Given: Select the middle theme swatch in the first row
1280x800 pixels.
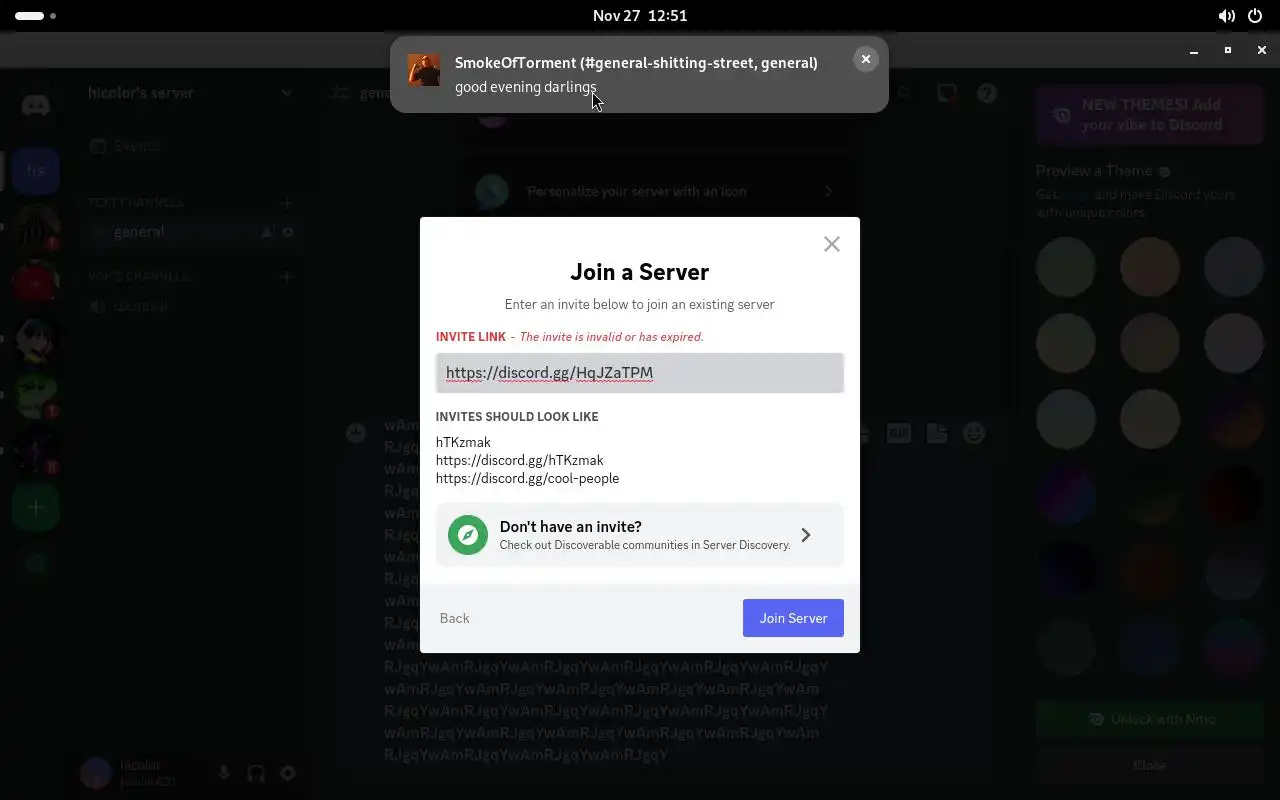Looking at the screenshot, I should click(x=1150, y=267).
